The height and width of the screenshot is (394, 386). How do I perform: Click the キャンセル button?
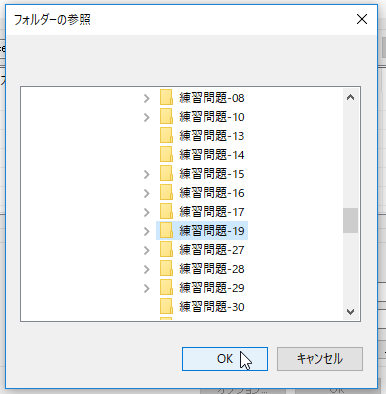click(320, 359)
